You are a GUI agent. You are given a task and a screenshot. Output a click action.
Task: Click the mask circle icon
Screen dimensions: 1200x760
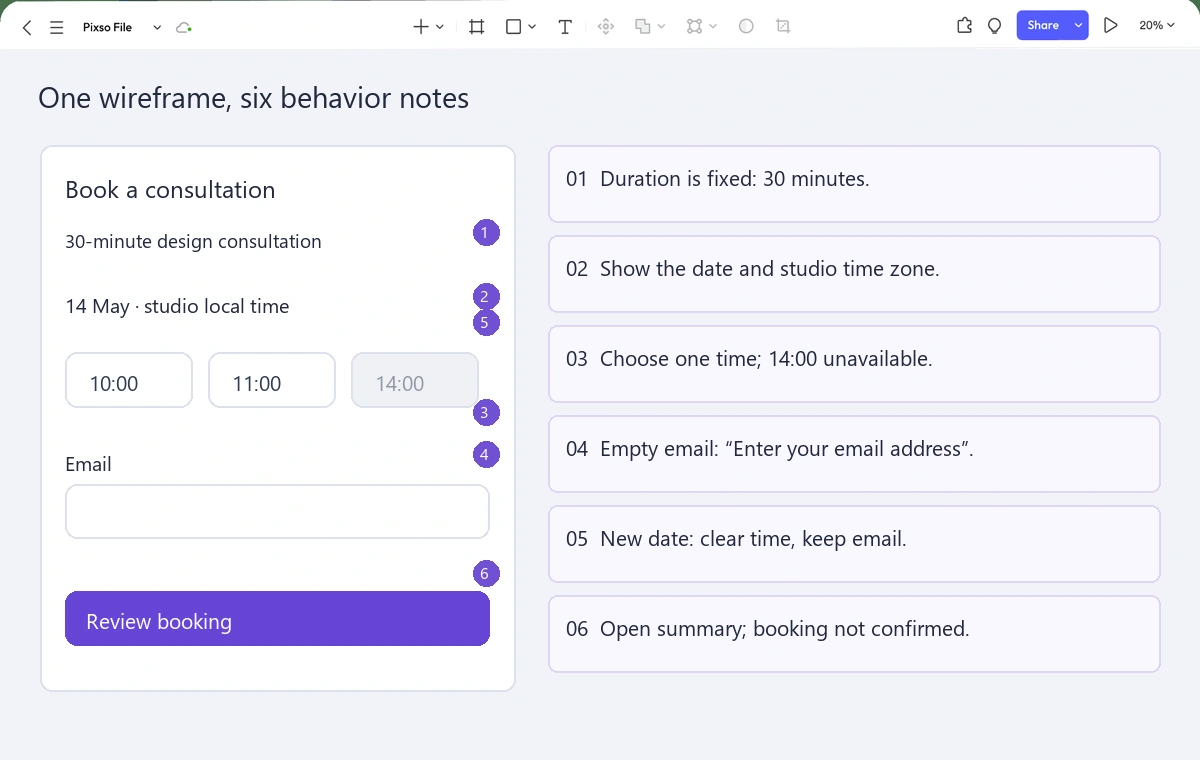[746, 27]
